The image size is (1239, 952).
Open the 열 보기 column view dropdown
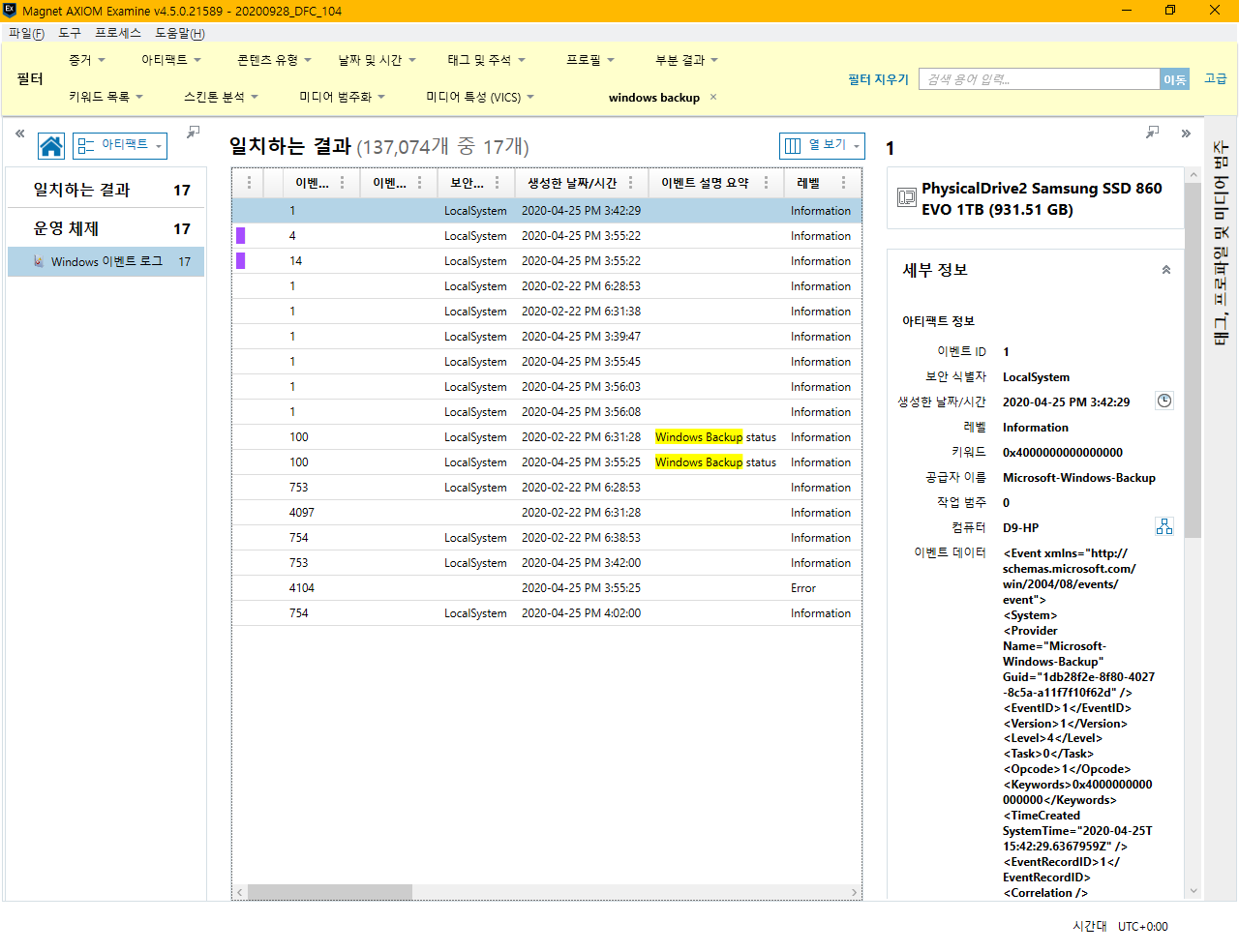point(822,145)
